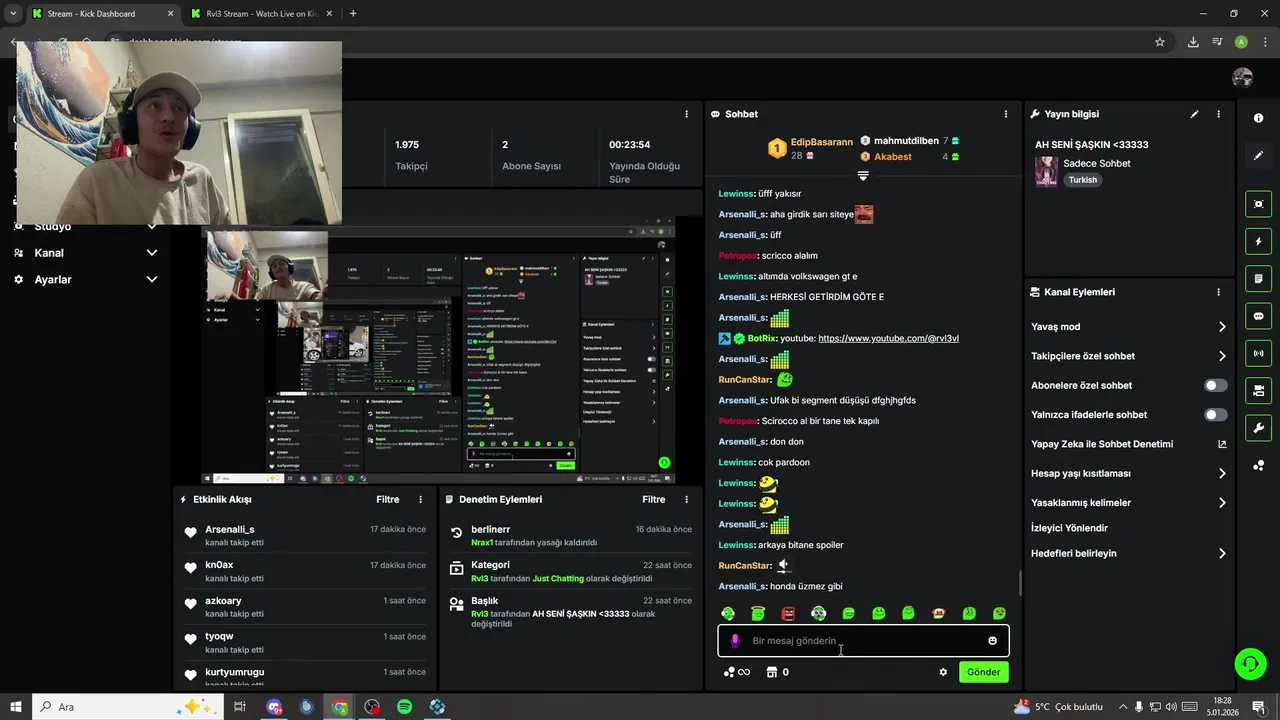1280x720 pixels.
Task: Toggle the moderation actions note icon
Action: point(1258,278)
